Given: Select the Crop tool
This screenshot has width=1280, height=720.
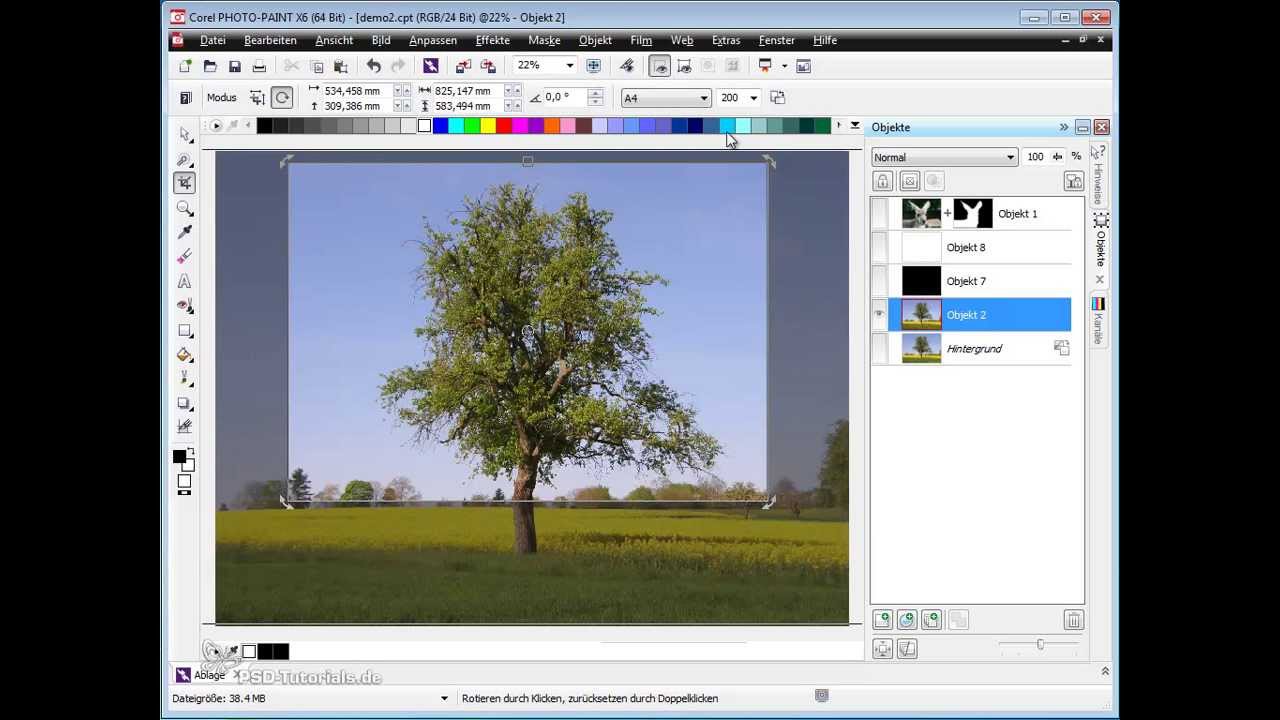Looking at the screenshot, I should 185,183.
